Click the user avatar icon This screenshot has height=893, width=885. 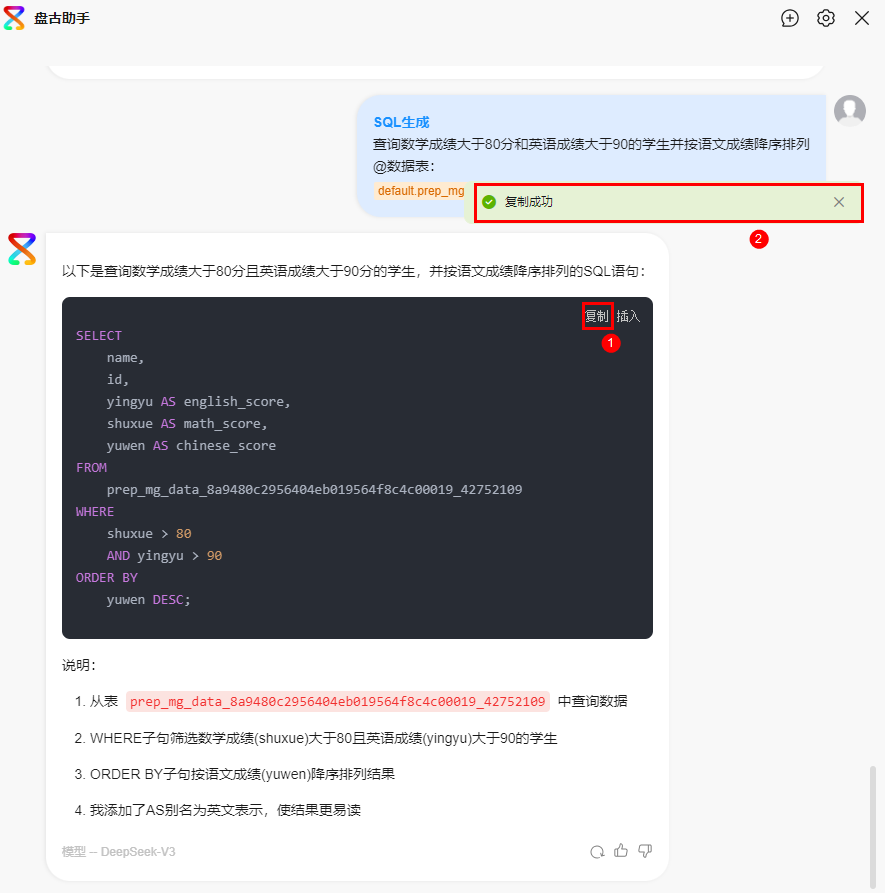850,110
